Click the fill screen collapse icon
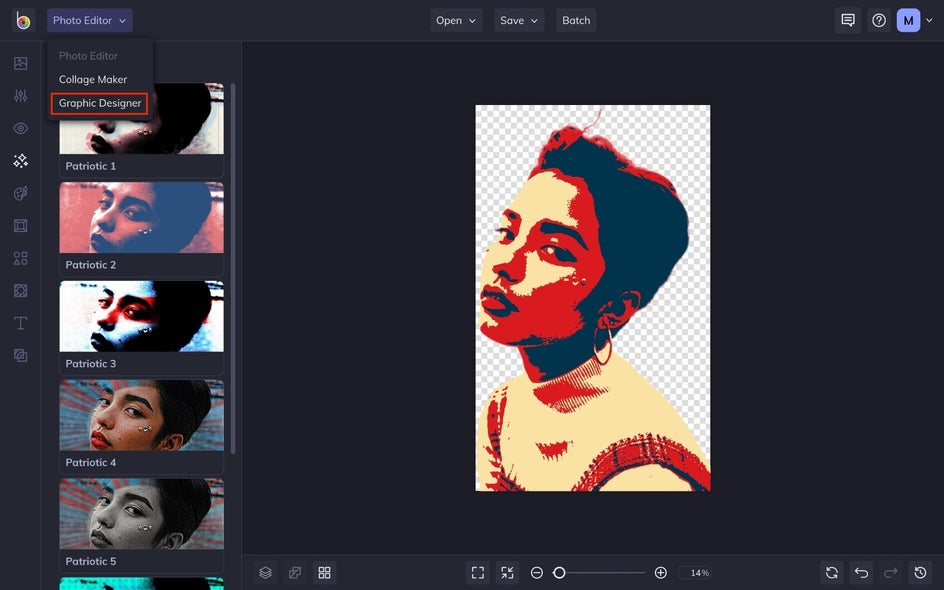944x590 pixels. point(508,573)
